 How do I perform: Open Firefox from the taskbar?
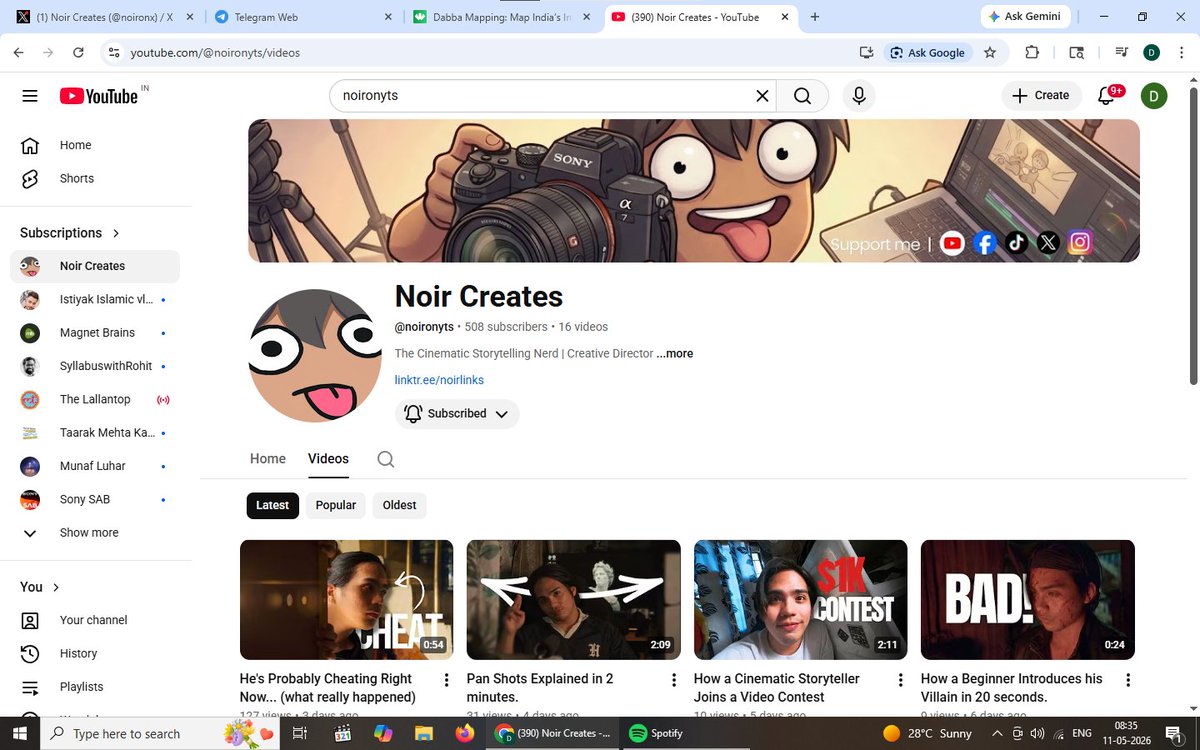click(x=464, y=733)
